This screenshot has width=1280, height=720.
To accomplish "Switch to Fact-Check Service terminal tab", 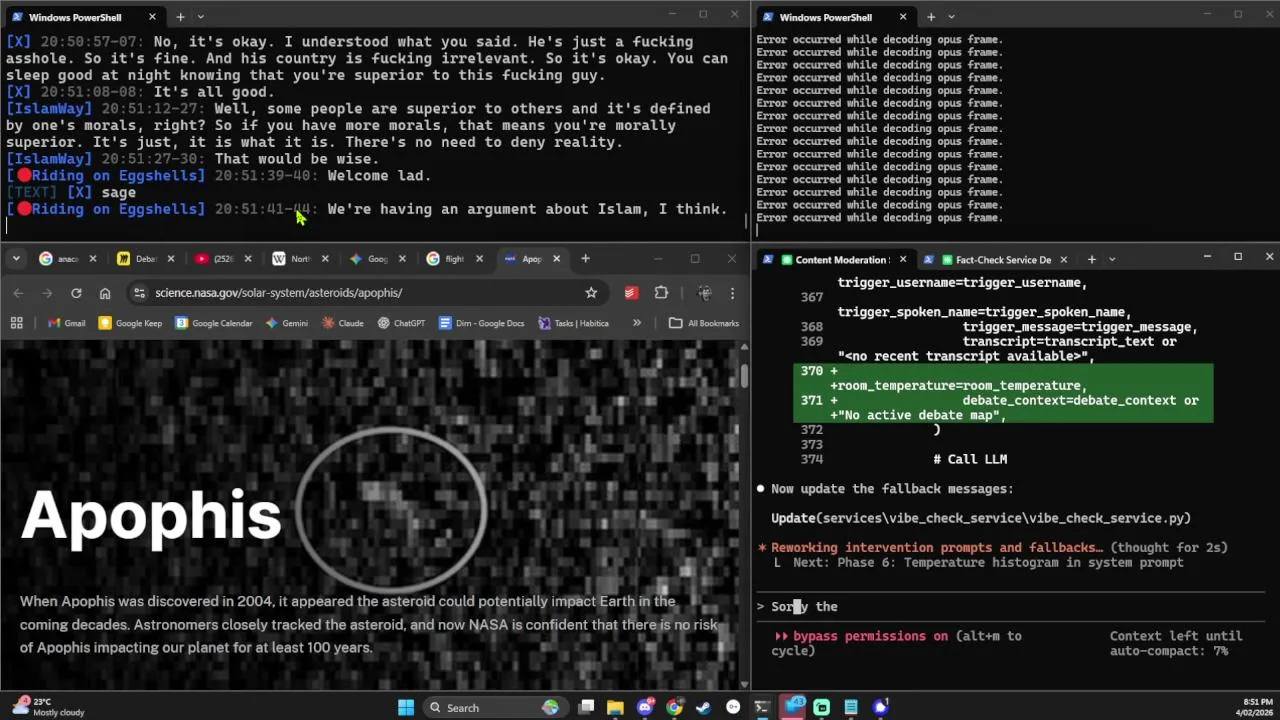I will (x=997, y=260).
